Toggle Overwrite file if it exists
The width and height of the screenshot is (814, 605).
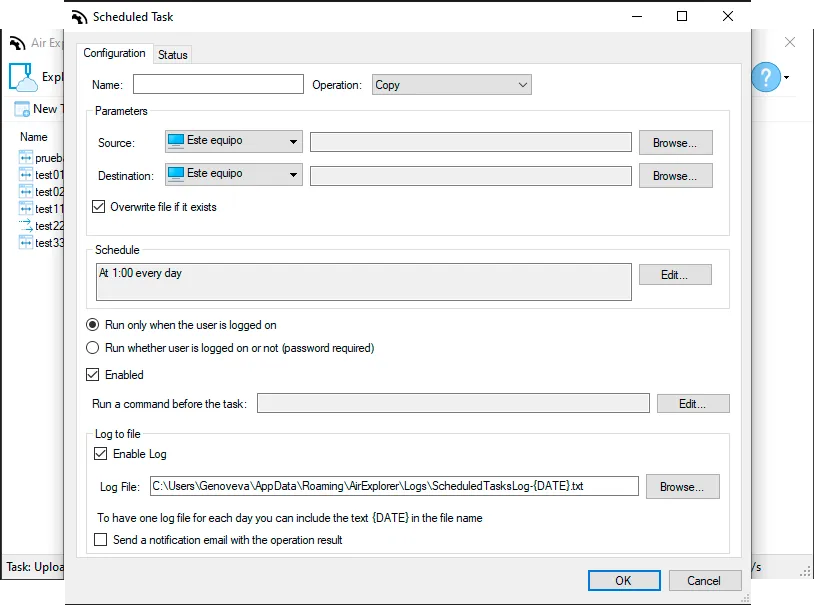tap(98, 207)
